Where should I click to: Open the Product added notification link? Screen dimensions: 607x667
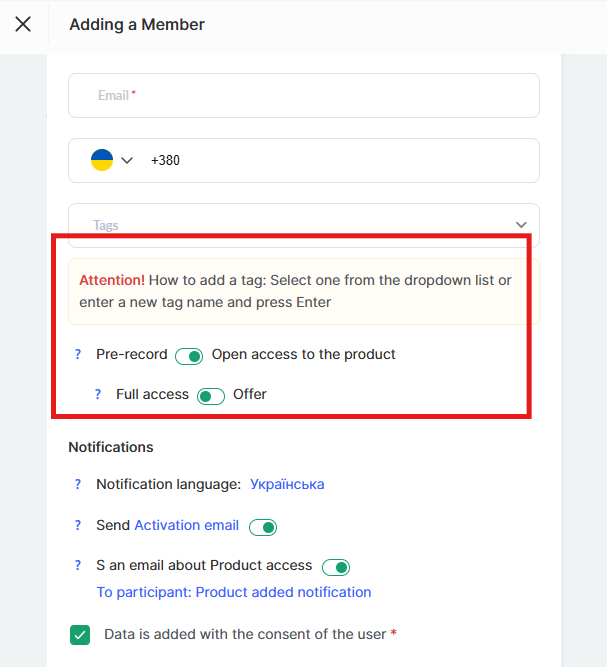234,592
